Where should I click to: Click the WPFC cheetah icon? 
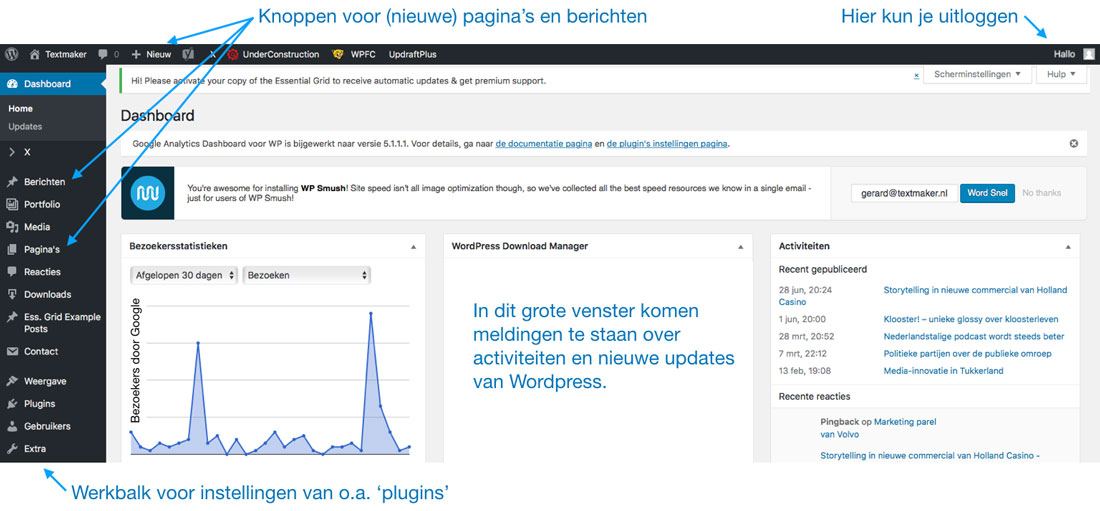[338, 54]
